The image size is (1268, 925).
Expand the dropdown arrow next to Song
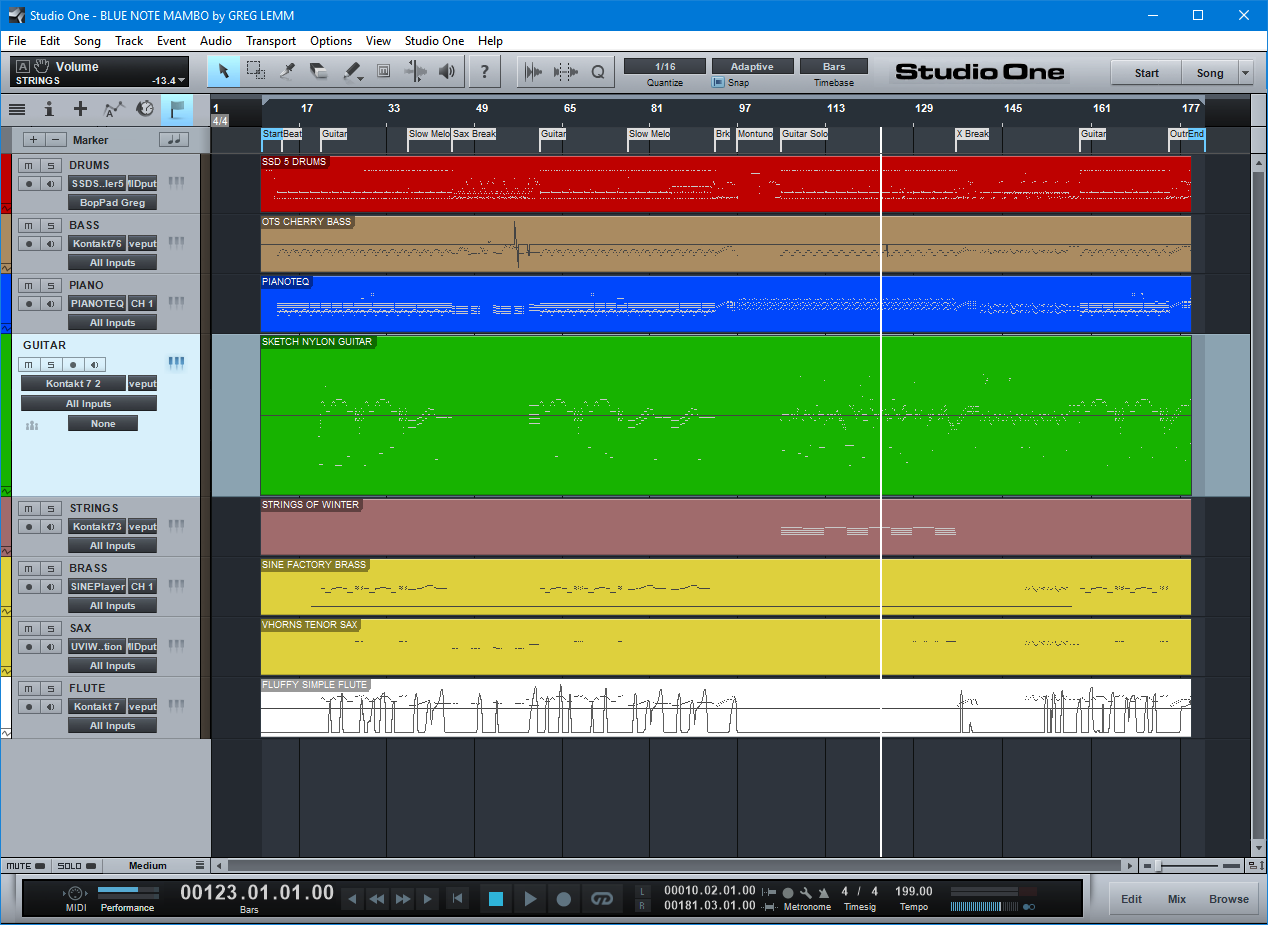tap(1245, 72)
